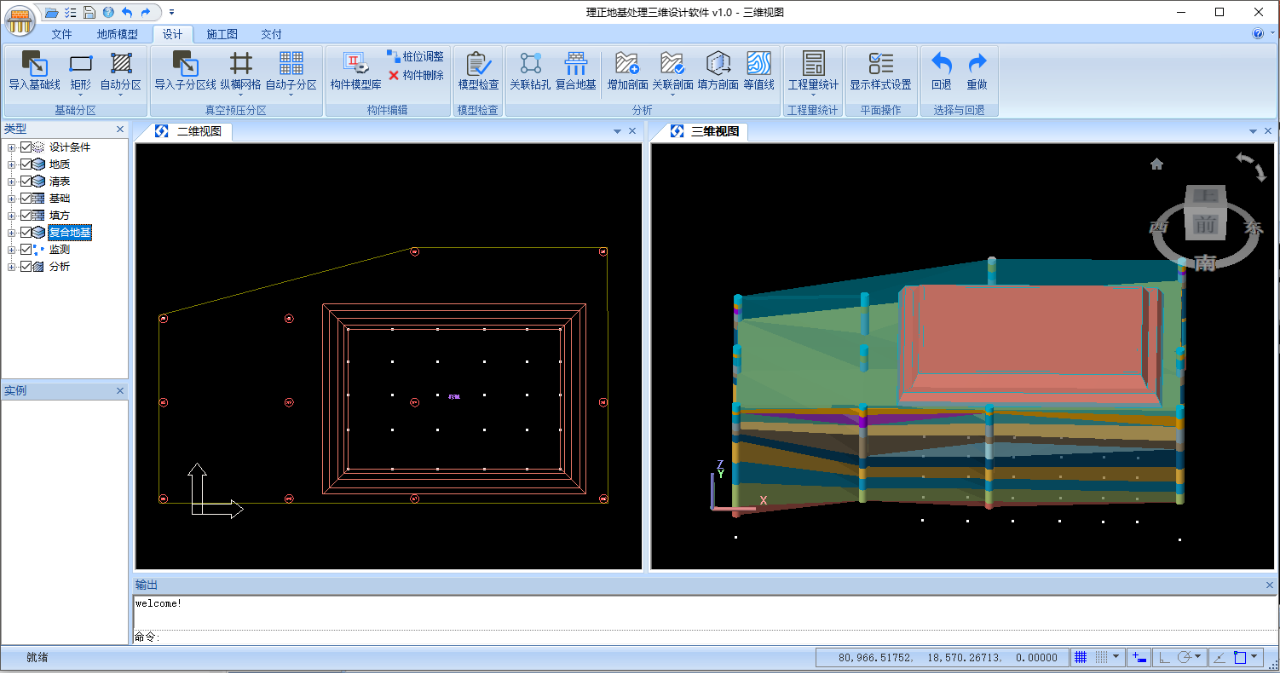The image size is (1280, 673).
Task: Expand the 基础 tree node
Action: (11, 199)
